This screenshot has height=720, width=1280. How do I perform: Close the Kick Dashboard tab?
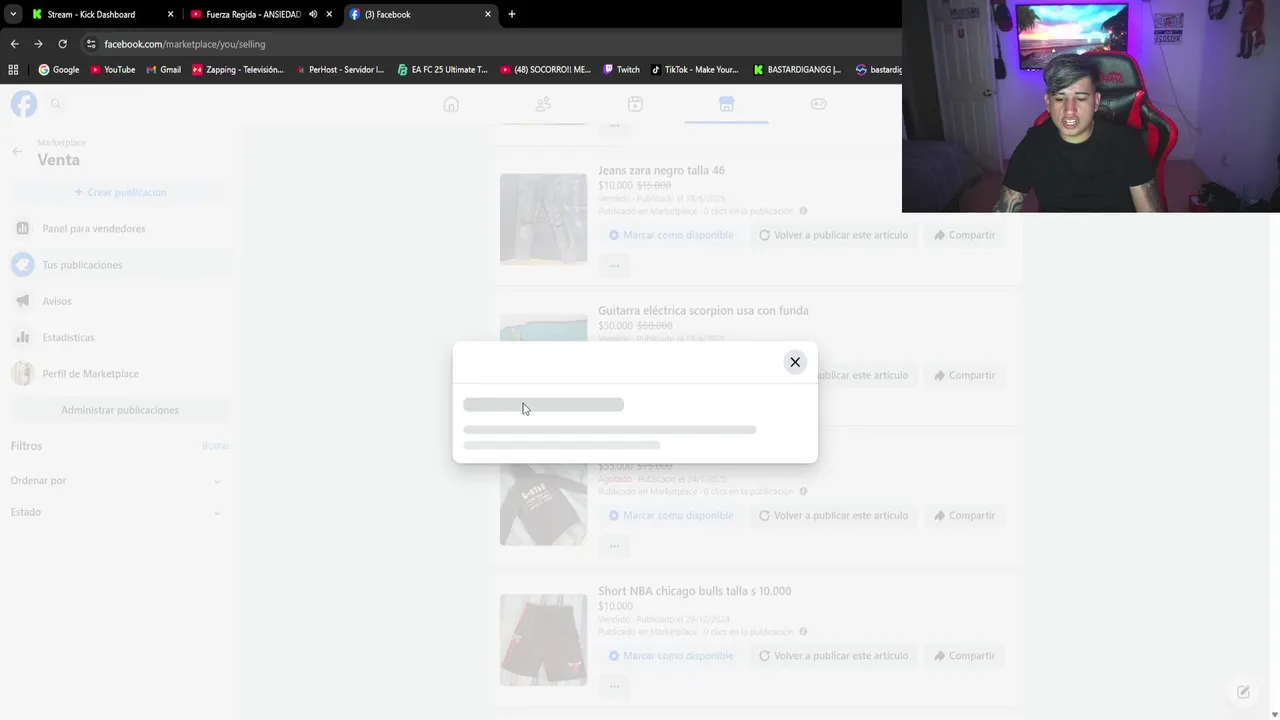pos(170,14)
